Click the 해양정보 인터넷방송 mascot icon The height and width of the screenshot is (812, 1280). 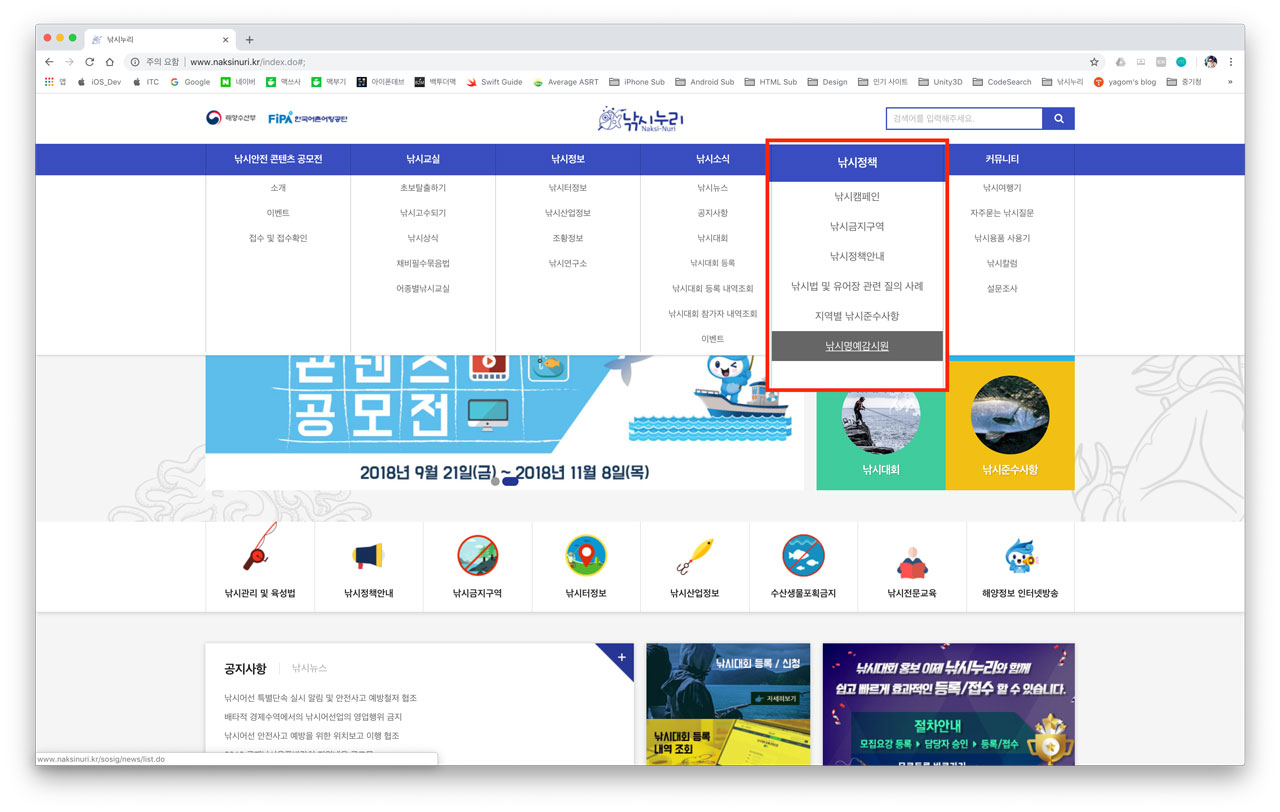[x=1020, y=555]
